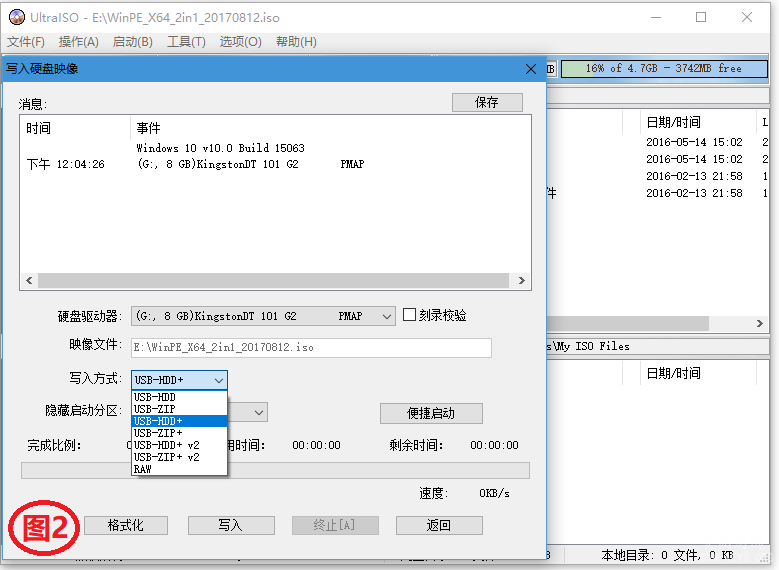Expand the 隐藏启动分区 dropdown arrow
The image size is (779, 570).
click(258, 412)
